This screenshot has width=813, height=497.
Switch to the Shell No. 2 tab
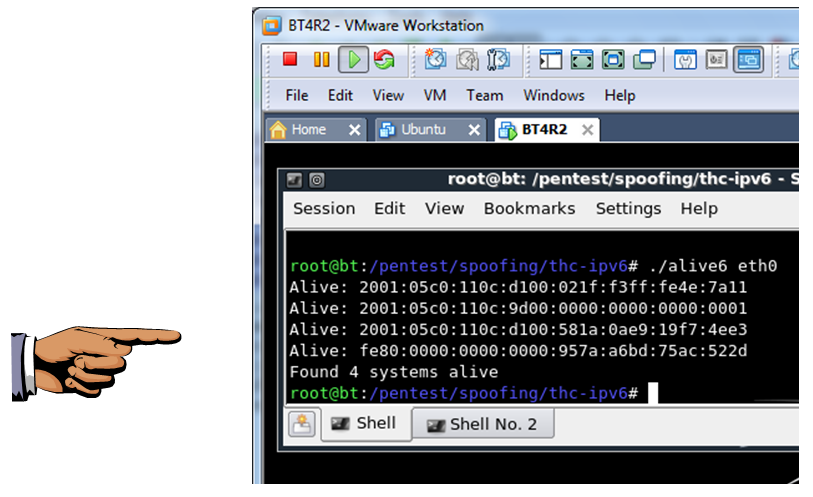point(483,424)
